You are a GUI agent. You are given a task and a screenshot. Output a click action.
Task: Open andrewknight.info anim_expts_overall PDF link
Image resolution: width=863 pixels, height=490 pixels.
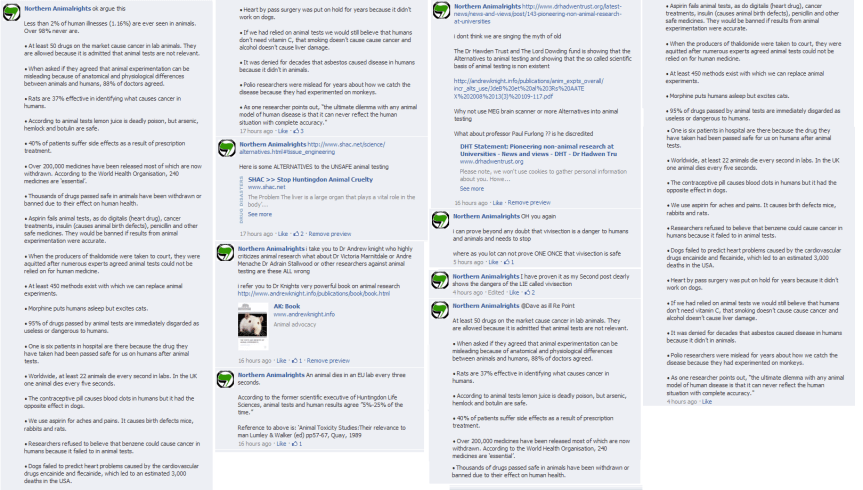pos(528,88)
